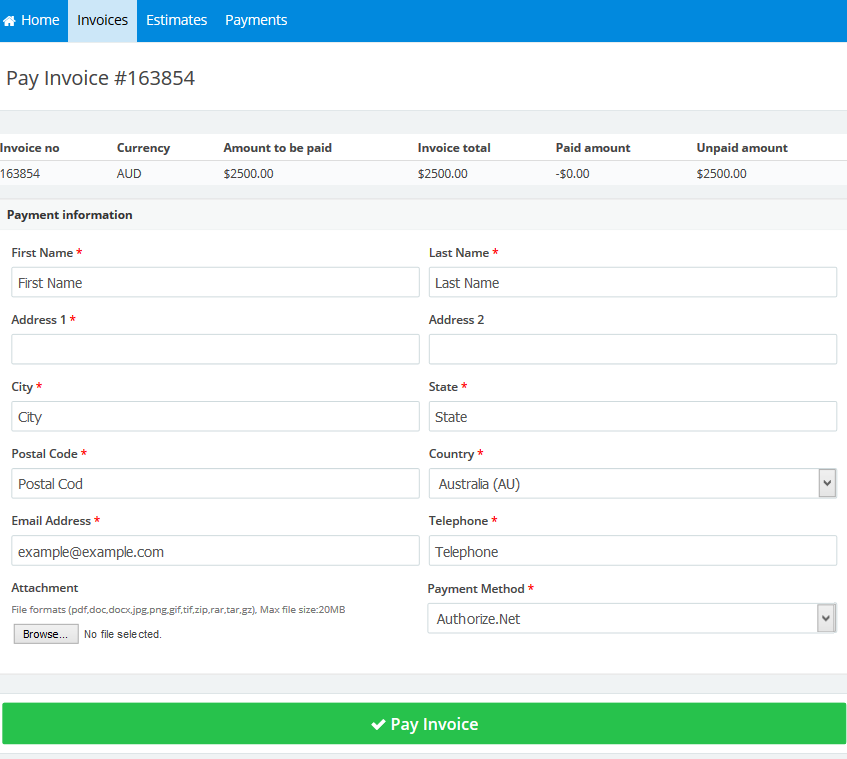Click into the Last Name field
The width and height of the screenshot is (847, 759).
coord(632,283)
